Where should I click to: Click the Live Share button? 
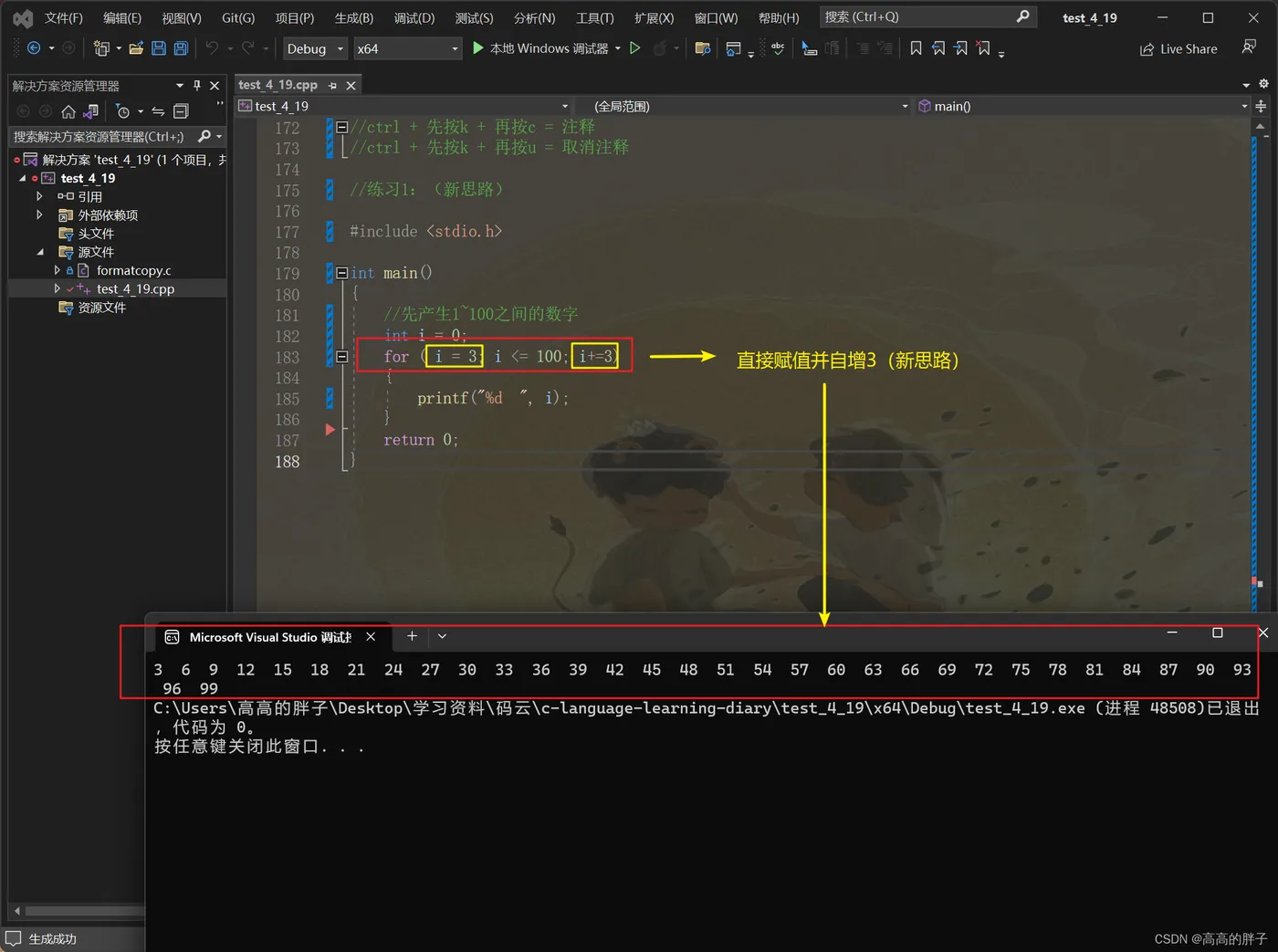click(1178, 49)
